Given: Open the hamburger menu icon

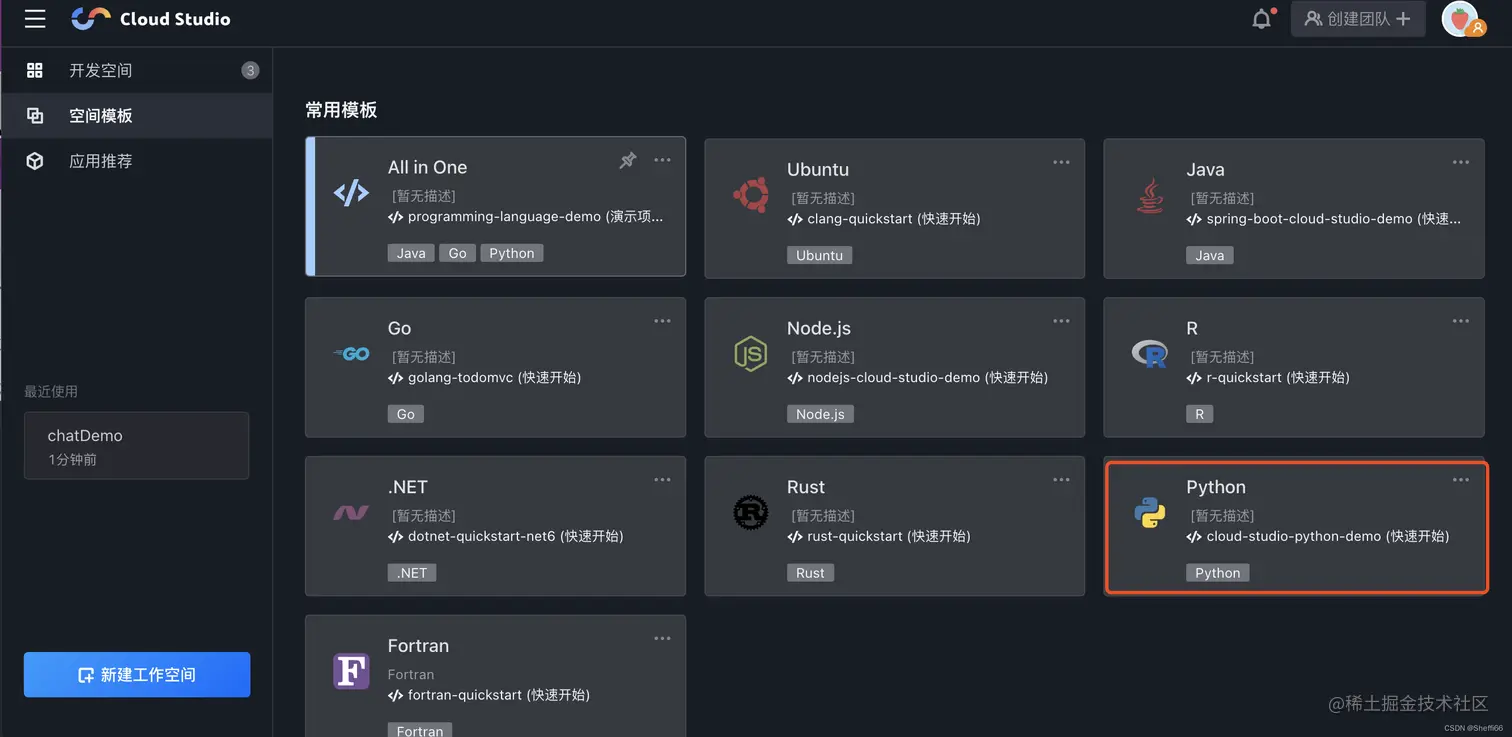Looking at the screenshot, I should pos(35,19).
